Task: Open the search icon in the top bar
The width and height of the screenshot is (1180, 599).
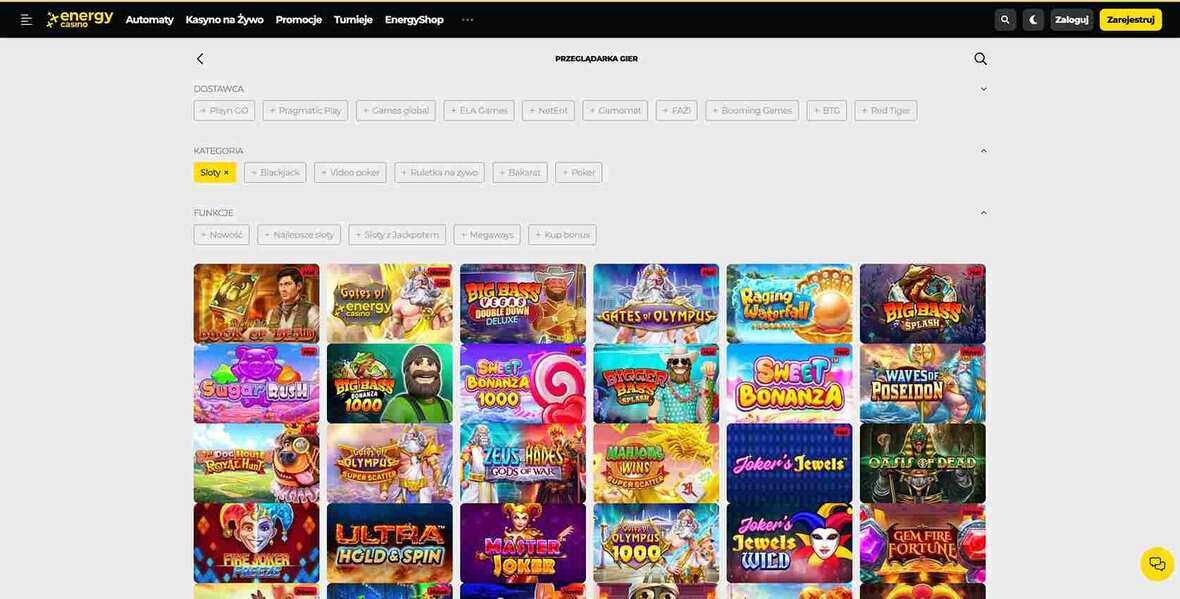Action: (x=1005, y=20)
